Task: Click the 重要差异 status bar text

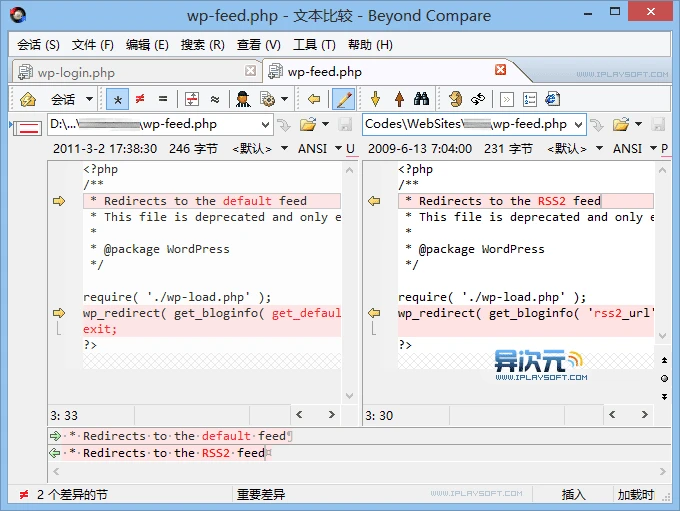Action: 261,495
